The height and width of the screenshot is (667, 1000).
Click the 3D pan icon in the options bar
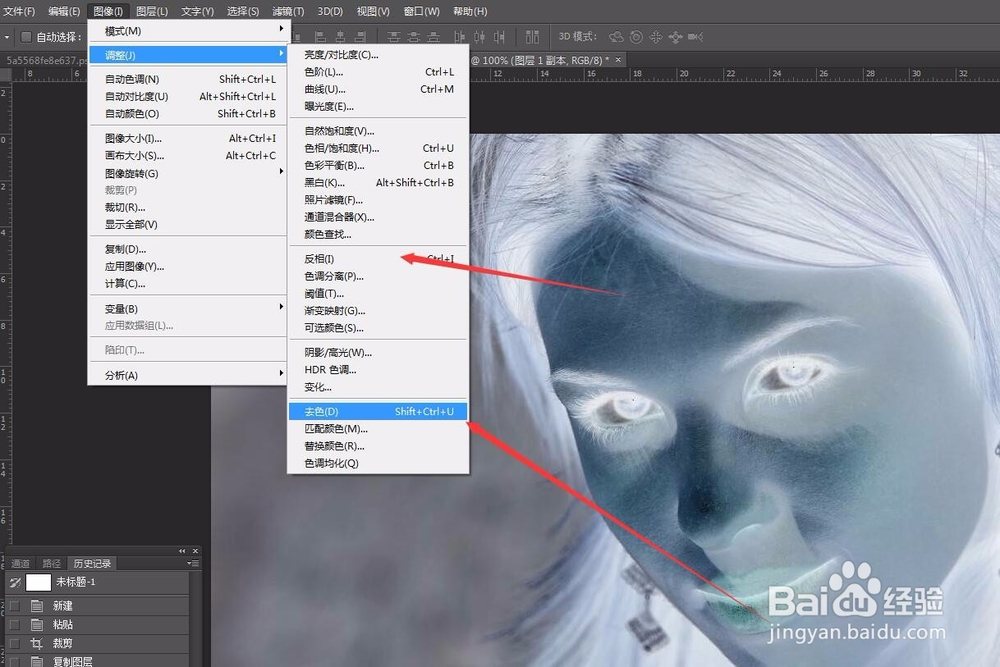[655, 37]
